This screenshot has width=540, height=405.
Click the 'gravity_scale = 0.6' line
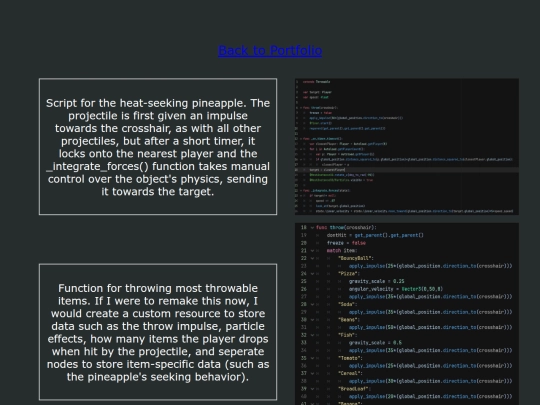pyautogui.click(x=375, y=343)
